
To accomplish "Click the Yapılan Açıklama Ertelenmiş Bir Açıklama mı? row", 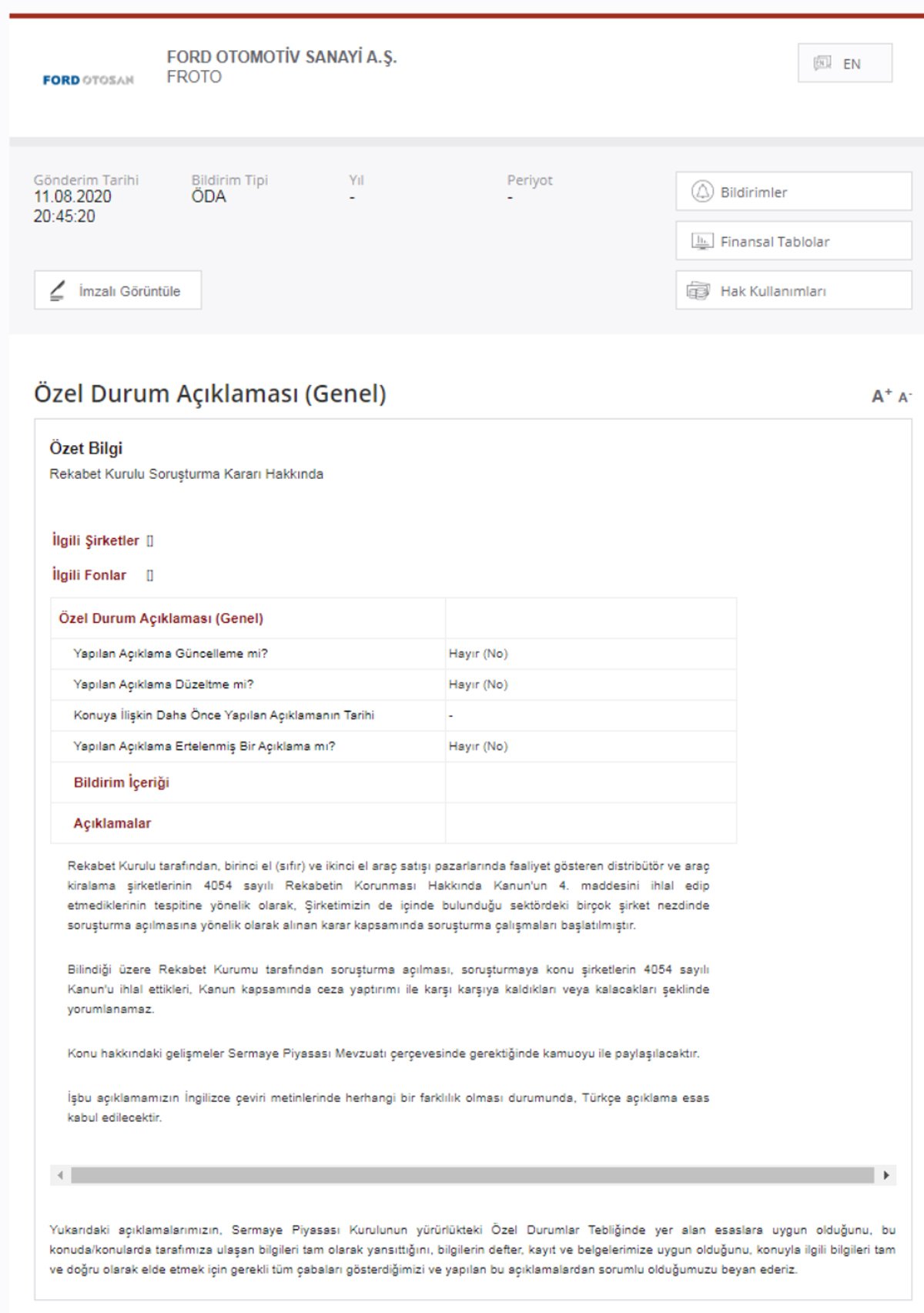I will pyautogui.click(x=393, y=746).
